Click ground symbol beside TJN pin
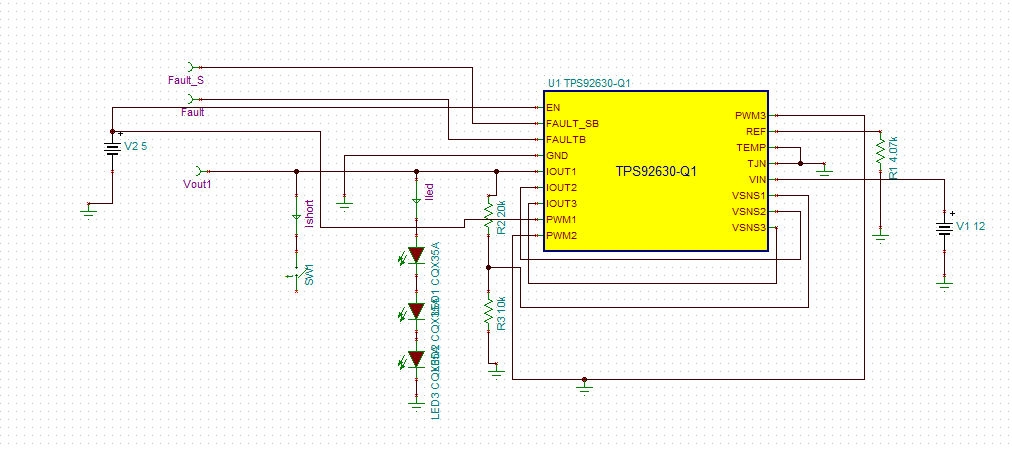 point(823,170)
